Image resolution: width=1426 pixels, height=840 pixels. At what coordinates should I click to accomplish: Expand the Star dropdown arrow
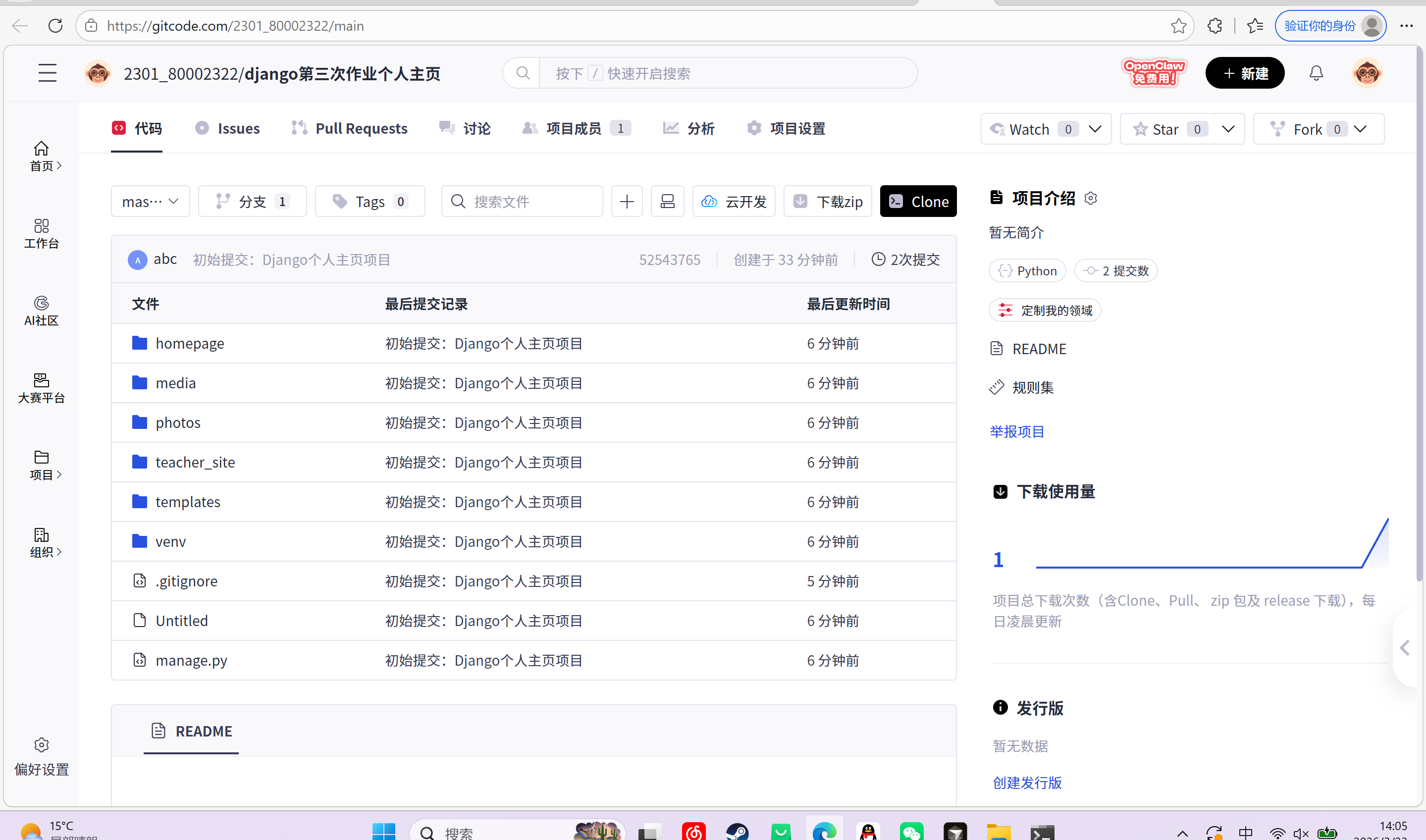1228,129
